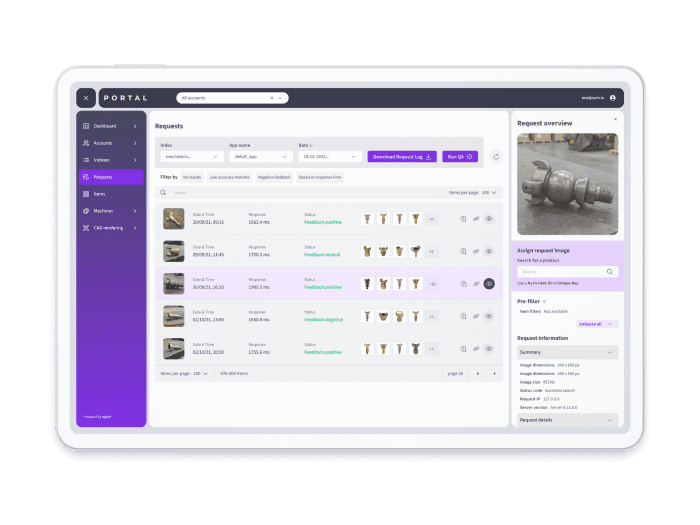
Task: Toggle the No results filter
Action: [x=192, y=177]
